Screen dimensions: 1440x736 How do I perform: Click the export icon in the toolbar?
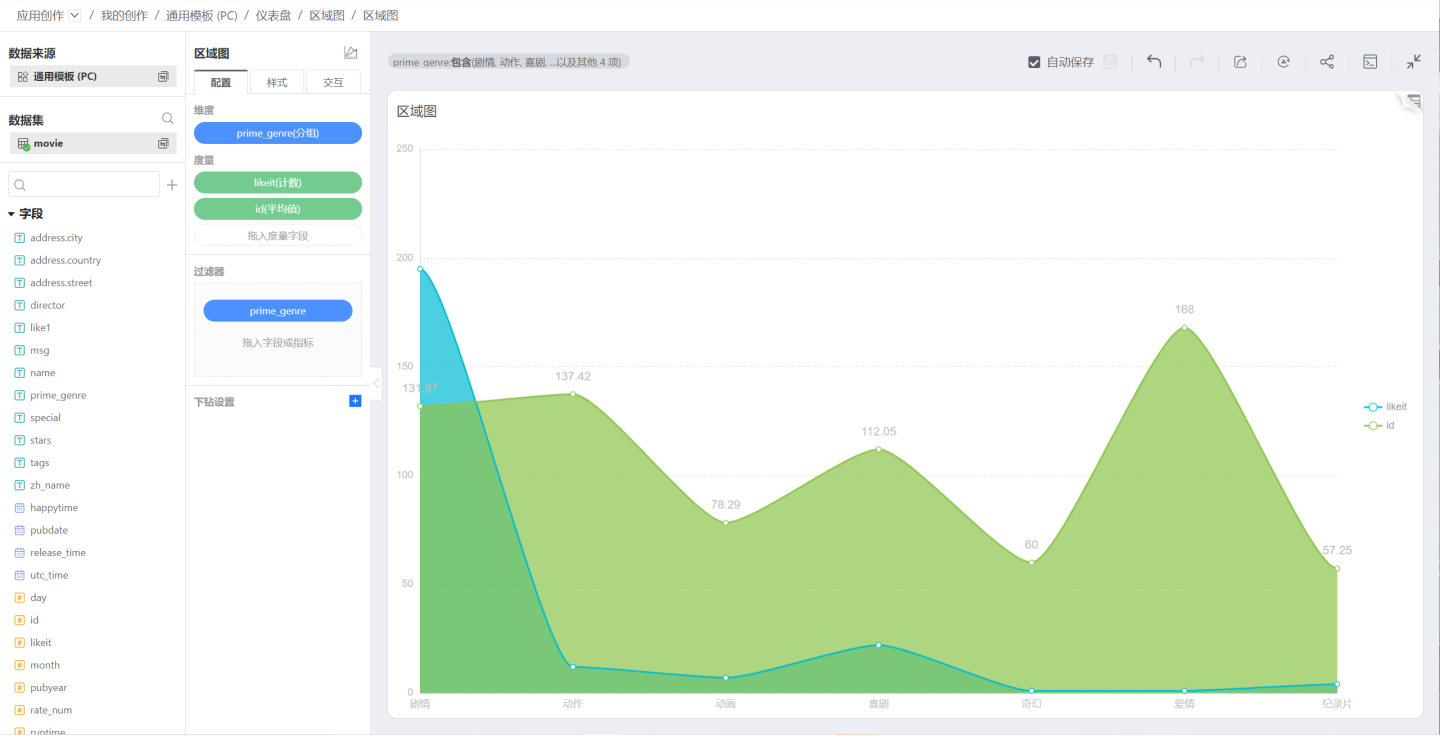coord(1240,62)
